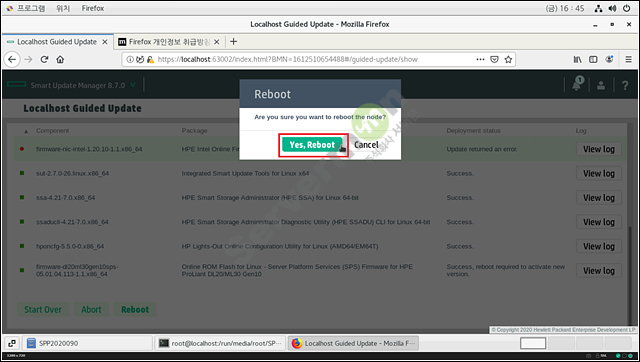Open the network status icon in top panel

pyautogui.click(x=598, y=8)
